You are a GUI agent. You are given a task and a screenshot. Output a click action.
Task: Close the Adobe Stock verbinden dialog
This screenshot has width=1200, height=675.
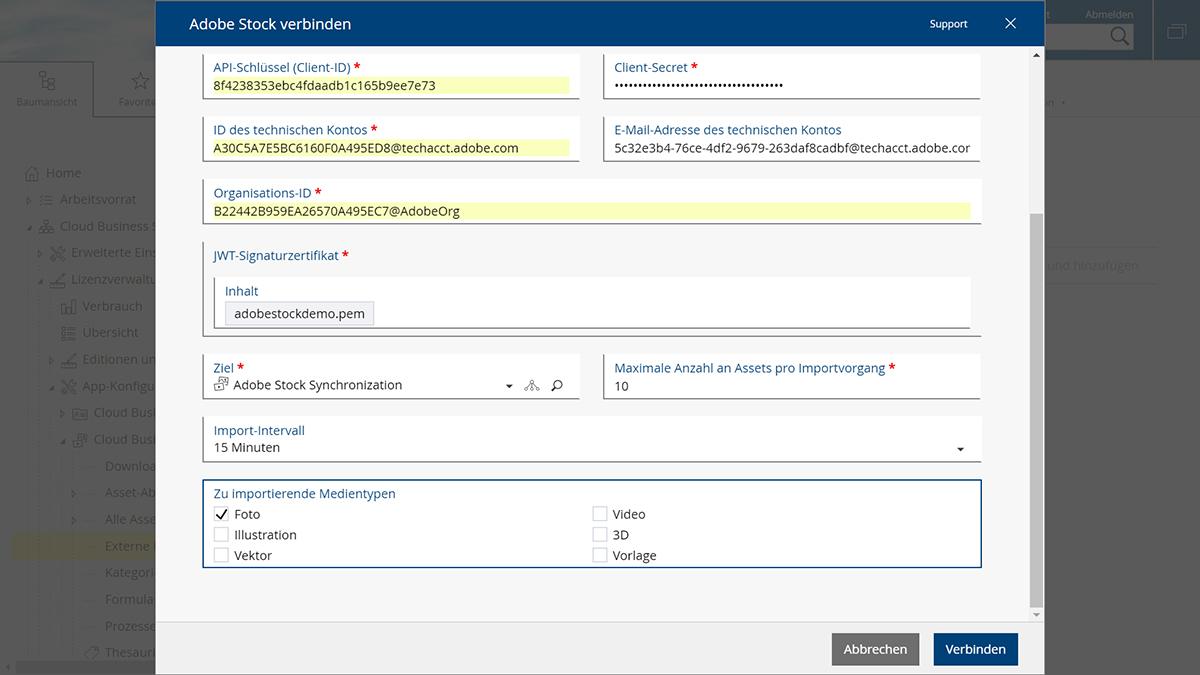[x=1010, y=23]
